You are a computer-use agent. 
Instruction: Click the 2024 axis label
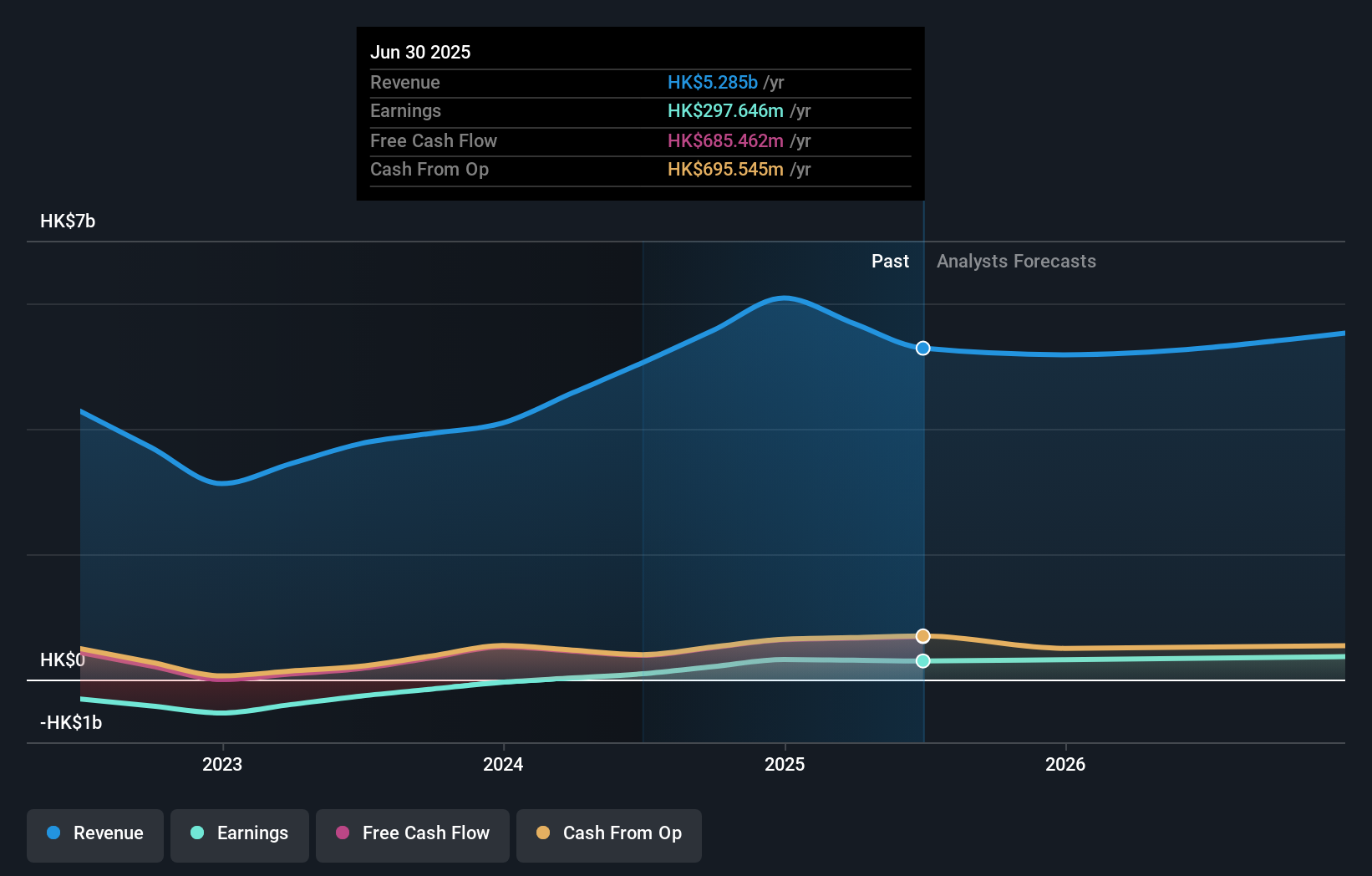(502, 764)
